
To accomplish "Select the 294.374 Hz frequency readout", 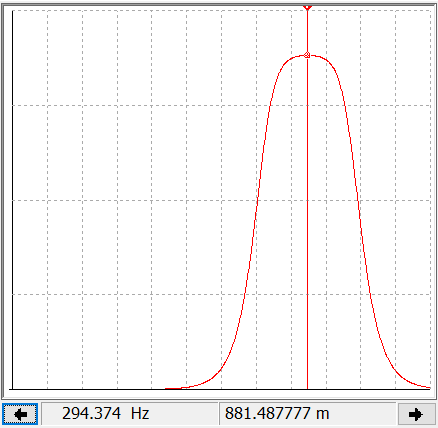I will (x=129, y=414).
